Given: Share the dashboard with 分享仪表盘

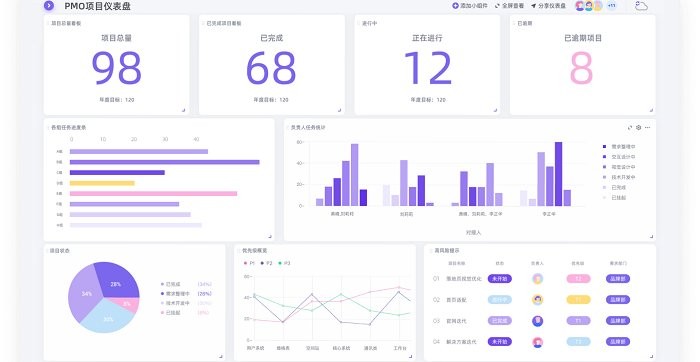Looking at the screenshot, I should click(548, 6).
